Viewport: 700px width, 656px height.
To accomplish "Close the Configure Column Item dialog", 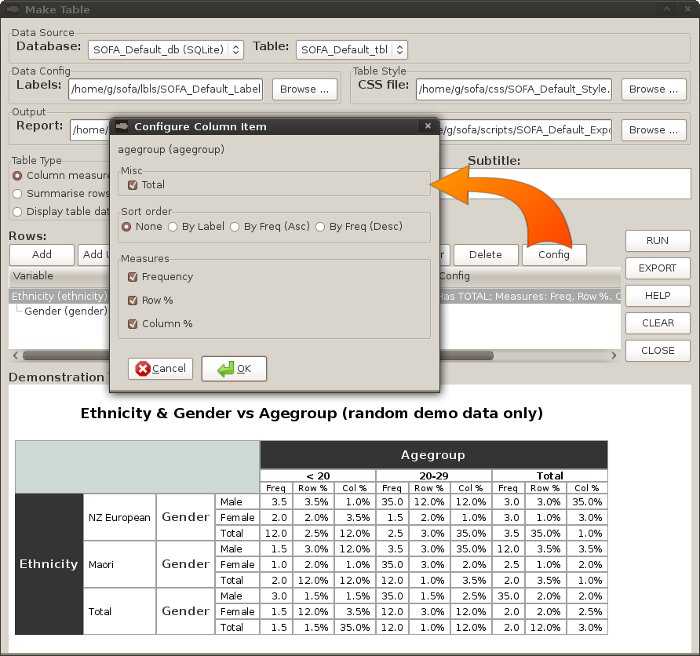I will (x=428, y=126).
